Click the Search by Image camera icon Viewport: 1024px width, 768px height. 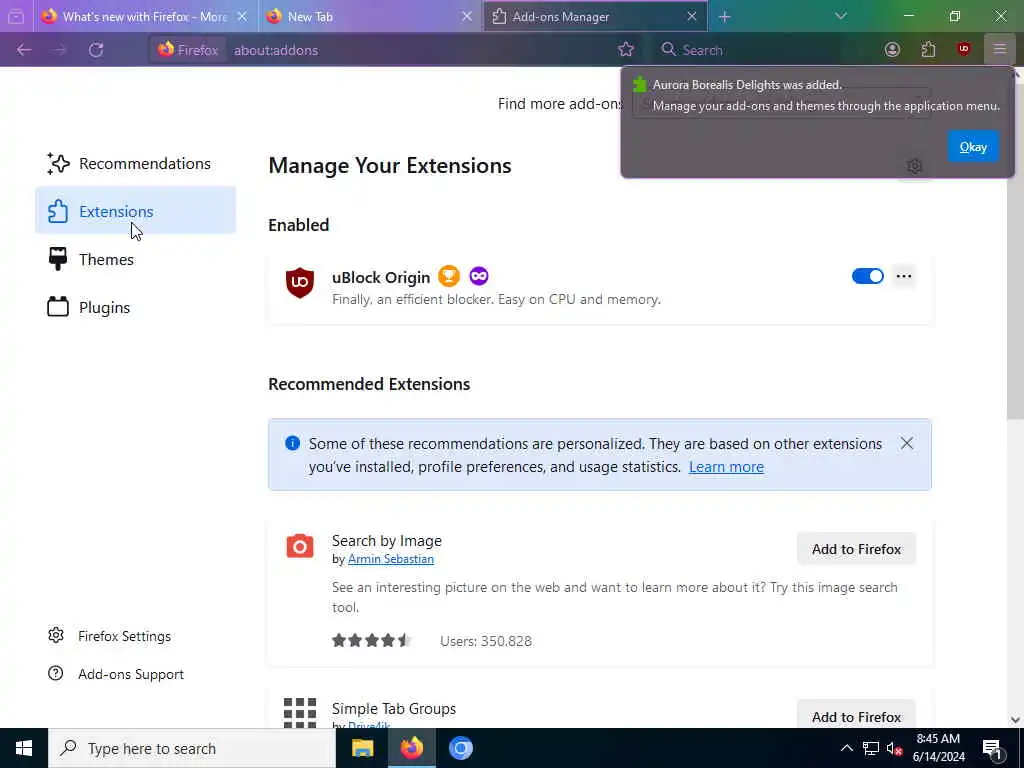click(x=300, y=546)
